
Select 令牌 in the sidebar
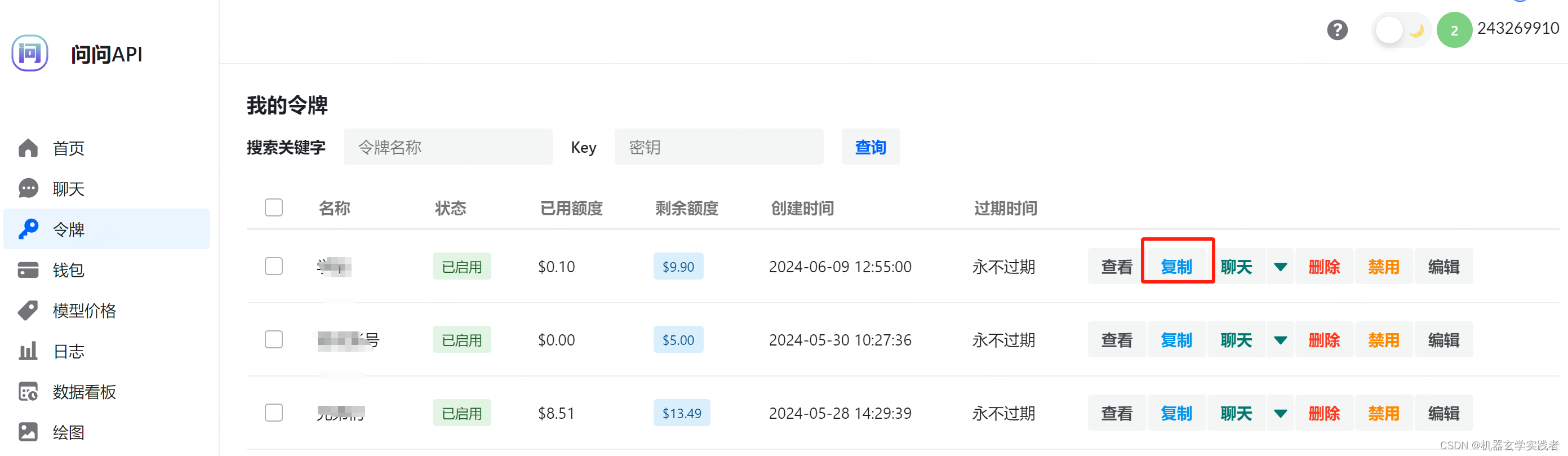(x=106, y=229)
